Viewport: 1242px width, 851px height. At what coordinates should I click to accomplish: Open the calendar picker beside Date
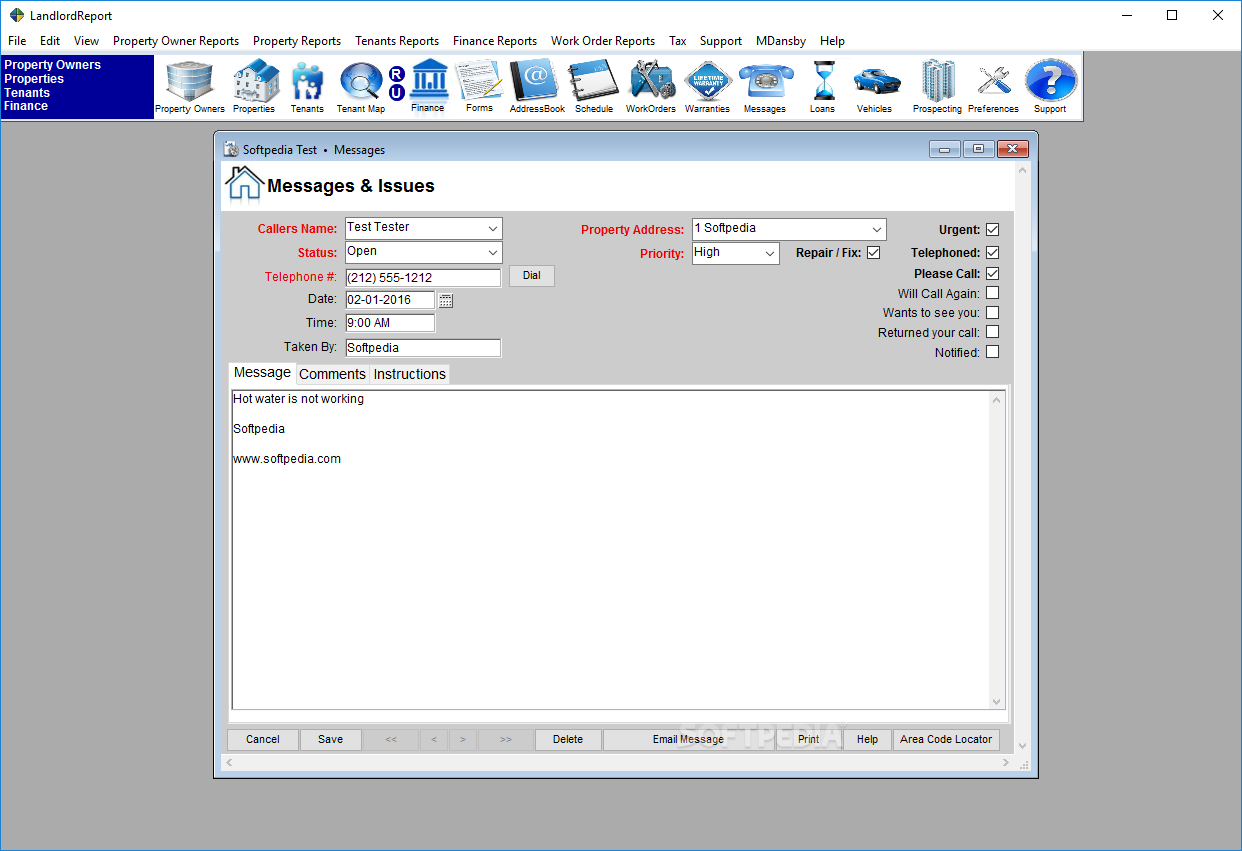coord(446,300)
